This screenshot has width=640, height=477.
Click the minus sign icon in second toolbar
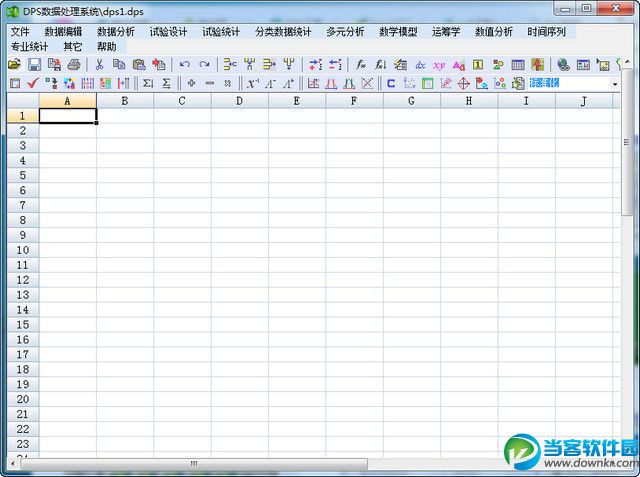pos(210,83)
